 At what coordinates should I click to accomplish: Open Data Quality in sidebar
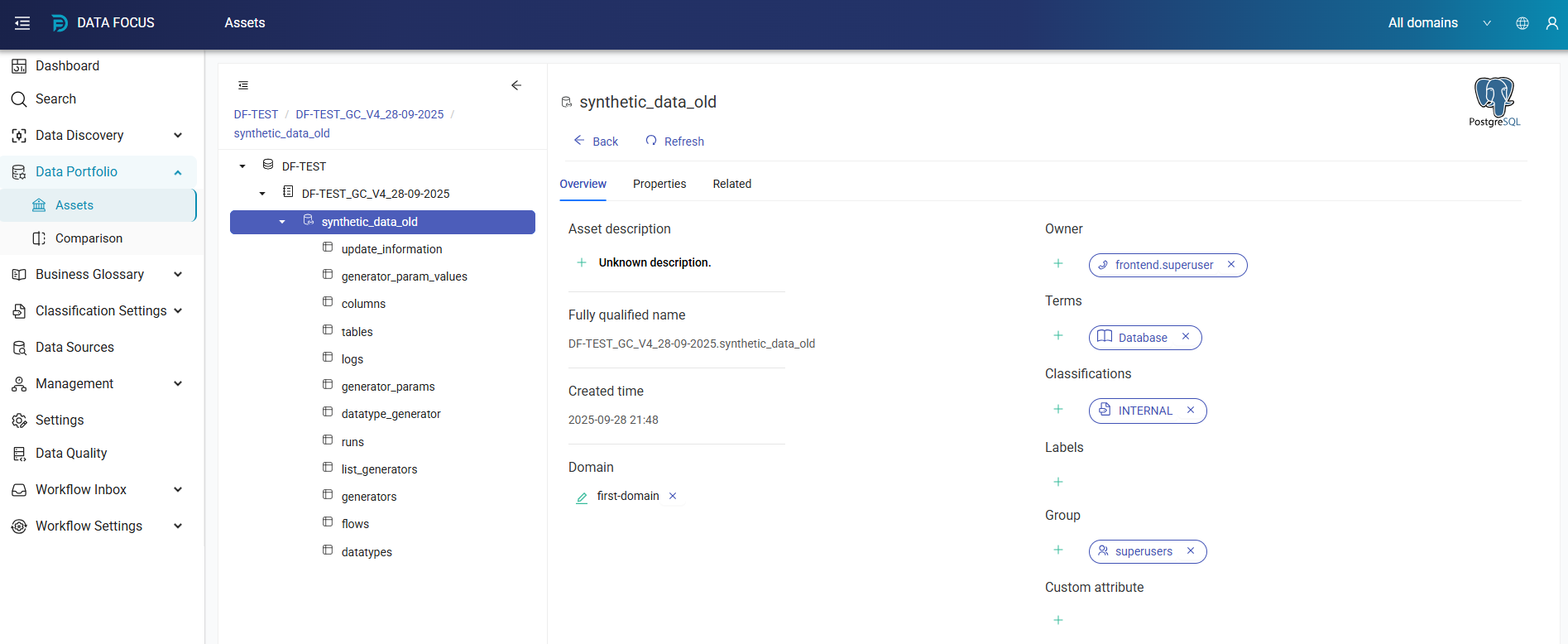click(71, 453)
